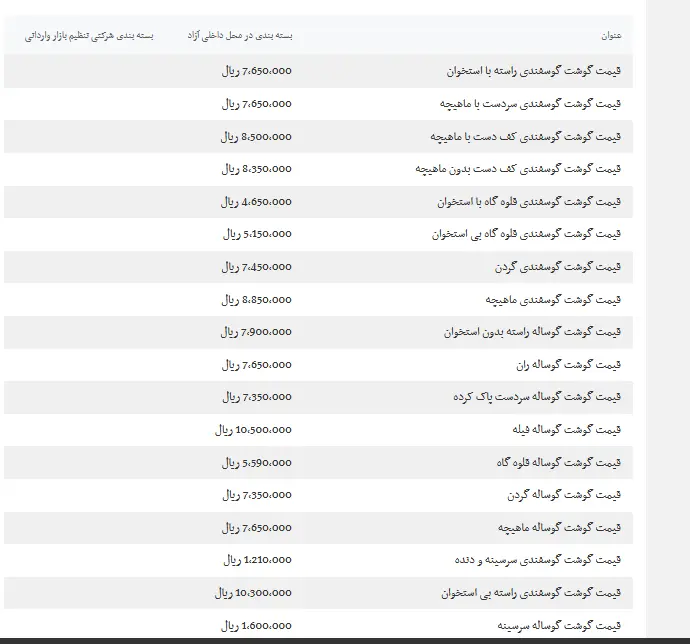Select the گوسفندی سردست با ماهیچه row title
The image size is (690, 644).
pyautogui.click(x=530, y=104)
